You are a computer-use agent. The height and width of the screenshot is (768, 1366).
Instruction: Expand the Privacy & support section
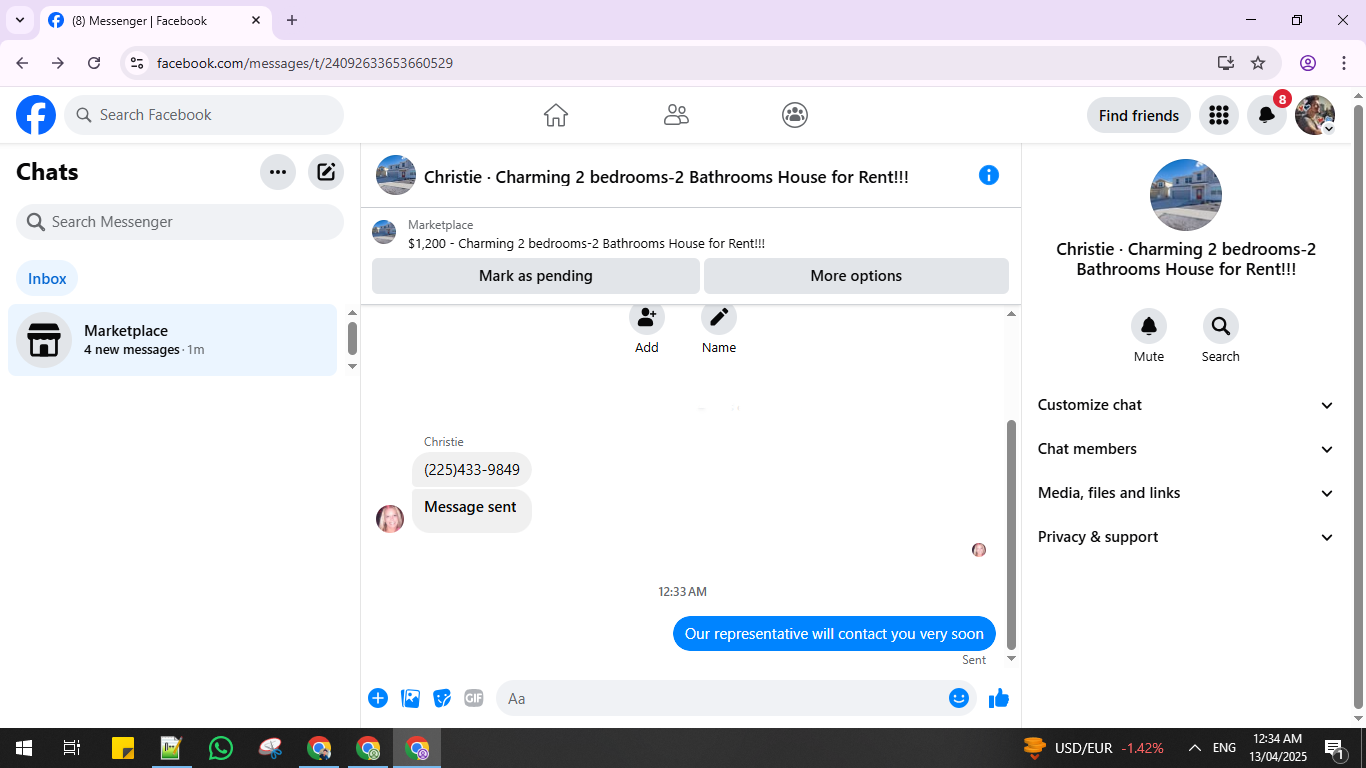coord(1186,537)
